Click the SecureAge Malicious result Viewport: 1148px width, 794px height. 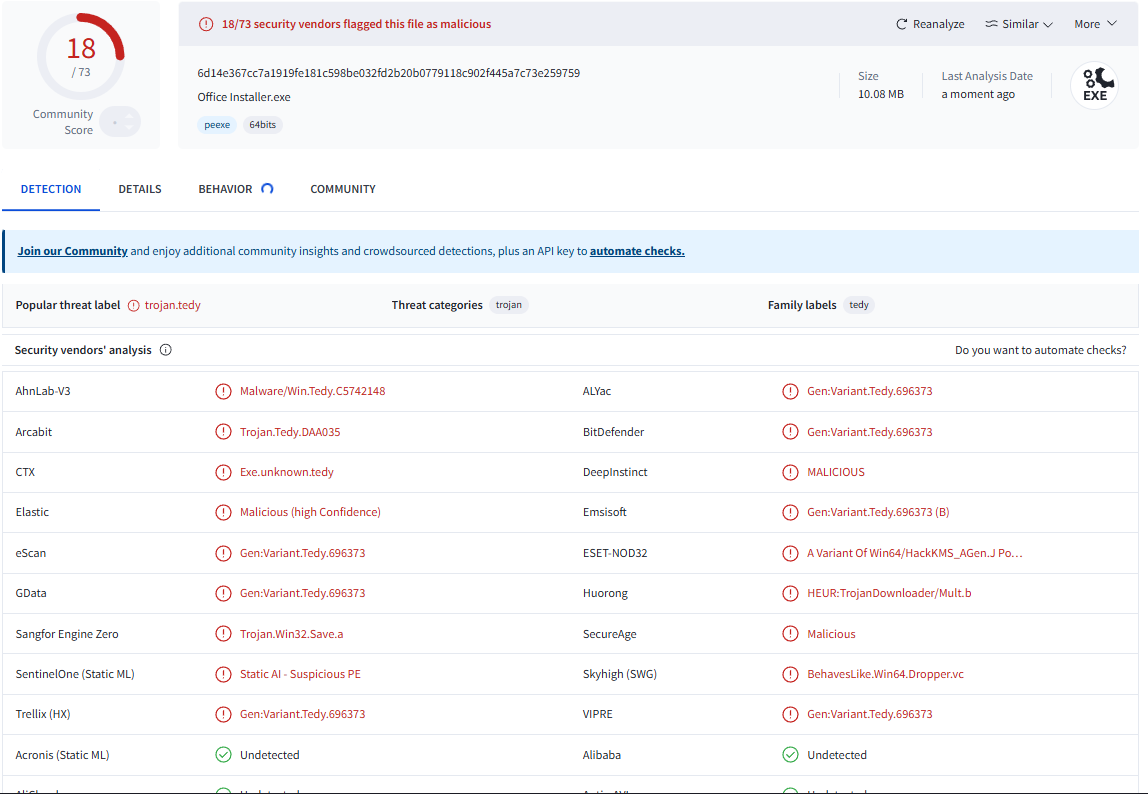pos(831,634)
